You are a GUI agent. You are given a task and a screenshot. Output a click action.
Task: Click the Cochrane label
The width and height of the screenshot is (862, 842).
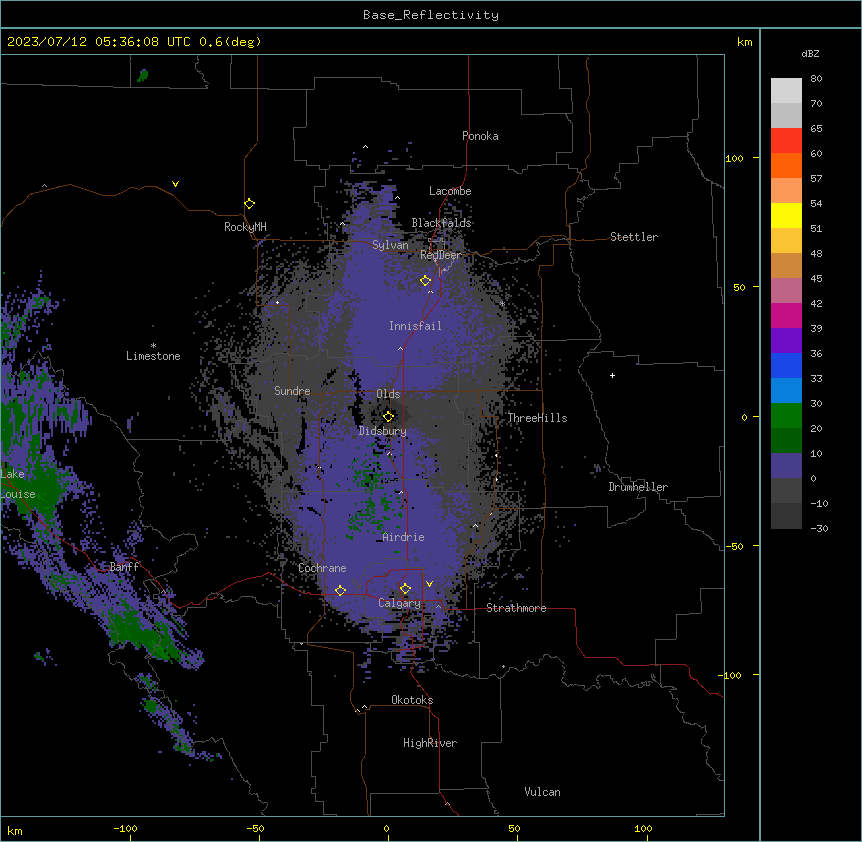[322, 568]
